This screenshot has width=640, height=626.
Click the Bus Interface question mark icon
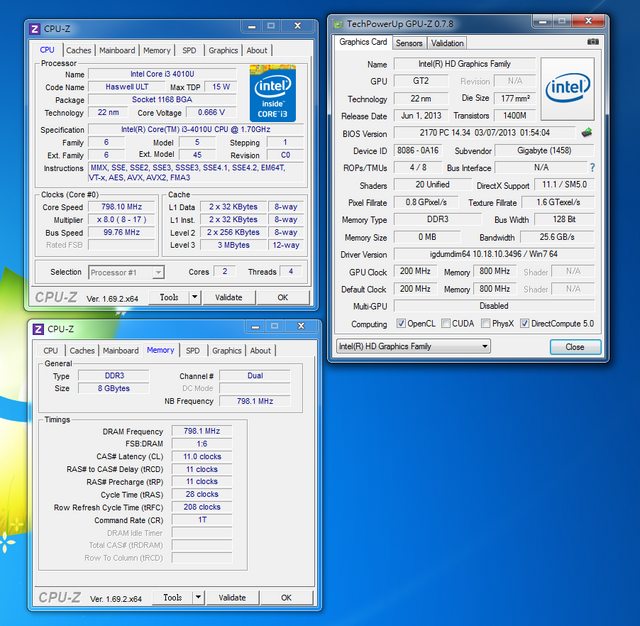pyautogui.click(x=592, y=167)
